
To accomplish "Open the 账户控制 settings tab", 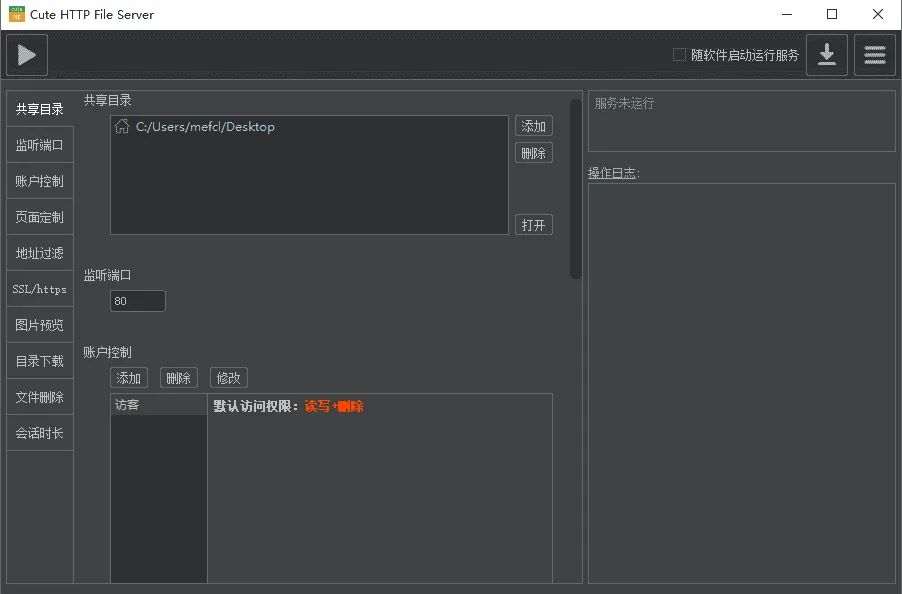I will click(x=39, y=180).
